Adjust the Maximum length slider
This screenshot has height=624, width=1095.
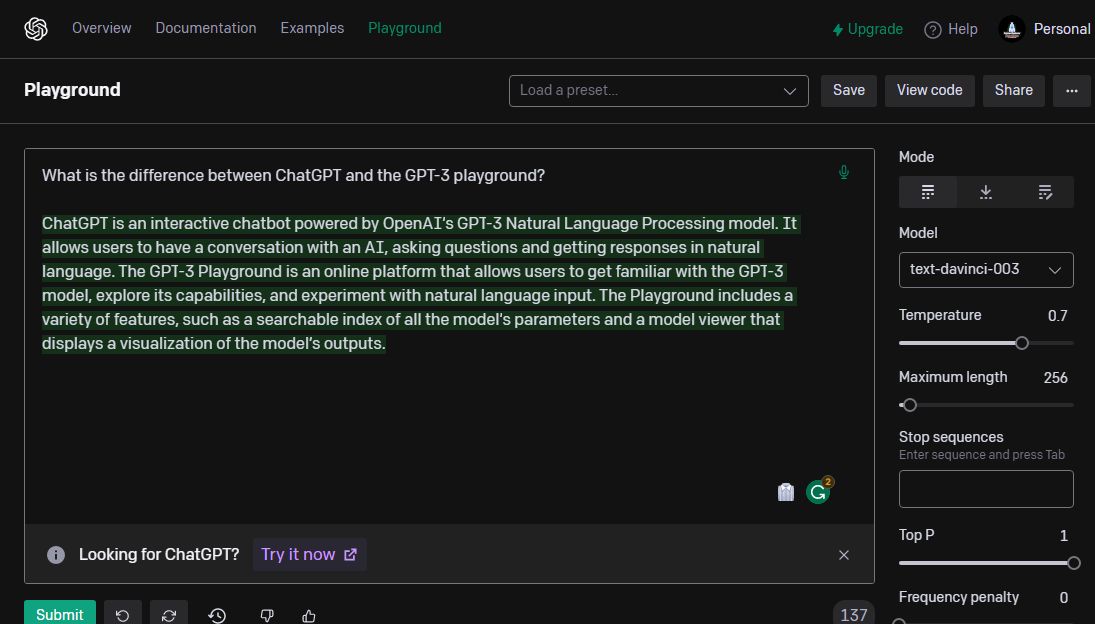tap(909, 405)
